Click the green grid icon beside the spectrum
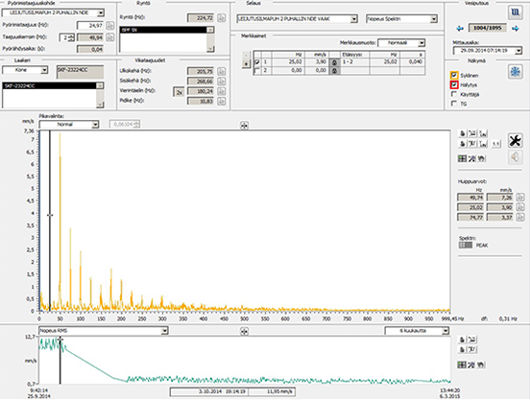 462,158
